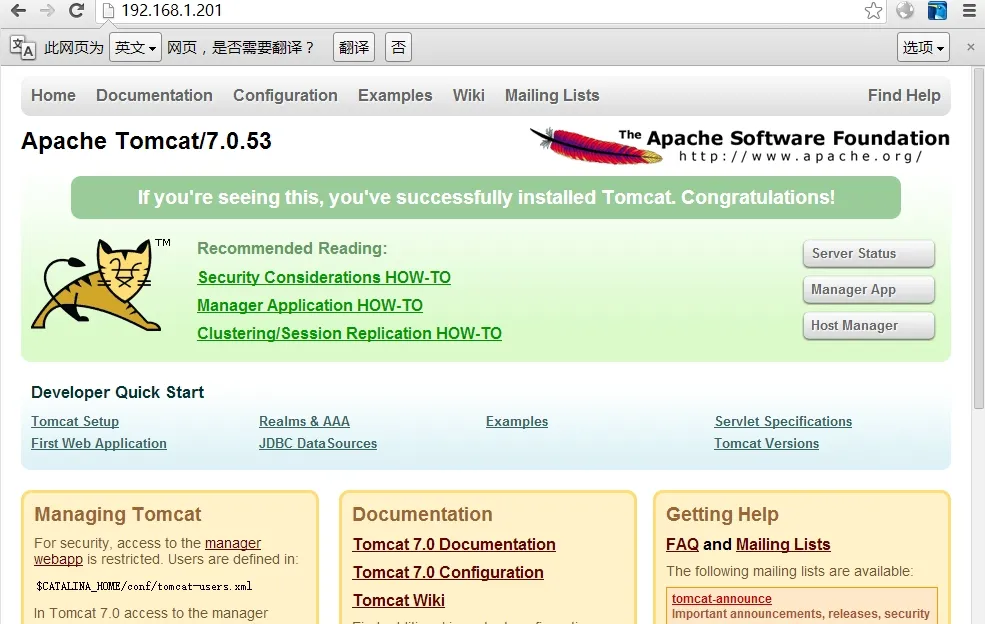Click the 否 decline translation button
The width and height of the screenshot is (985, 624).
tap(398, 47)
